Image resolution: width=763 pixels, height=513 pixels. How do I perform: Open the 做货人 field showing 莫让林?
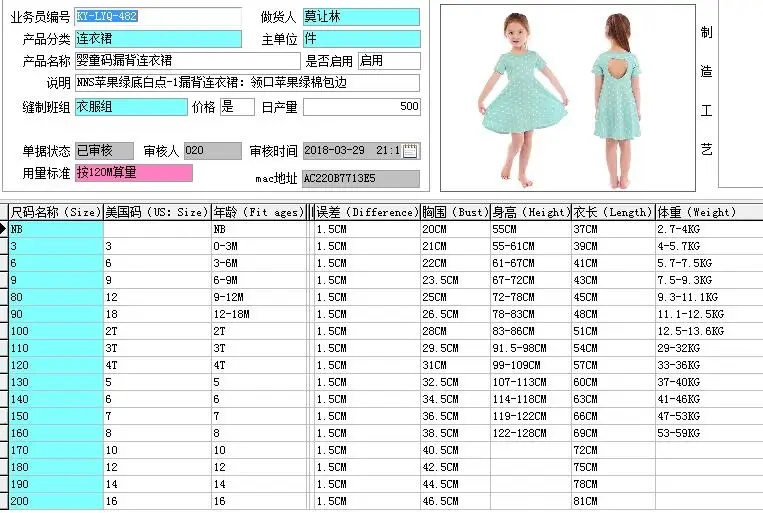362,17
